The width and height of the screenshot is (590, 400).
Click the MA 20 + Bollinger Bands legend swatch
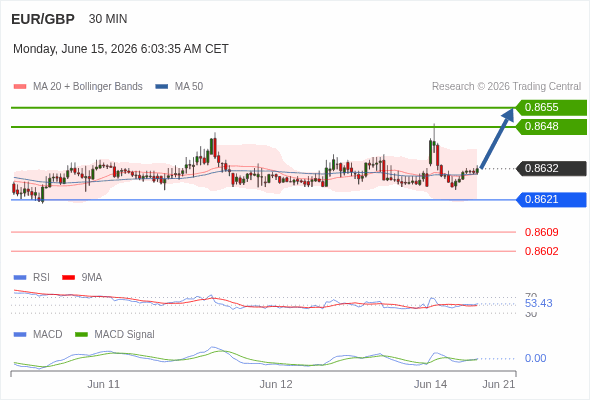coord(20,87)
